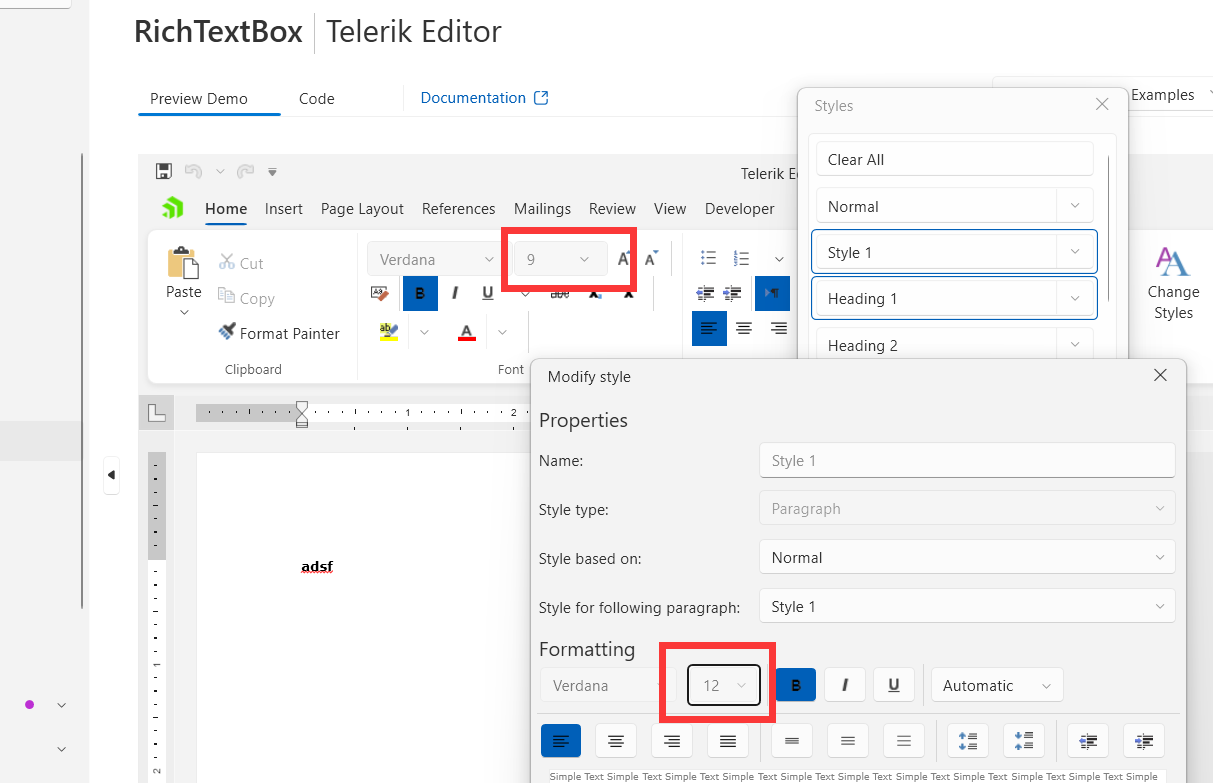Insert a bulleted list from the ribbon

(x=709, y=258)
